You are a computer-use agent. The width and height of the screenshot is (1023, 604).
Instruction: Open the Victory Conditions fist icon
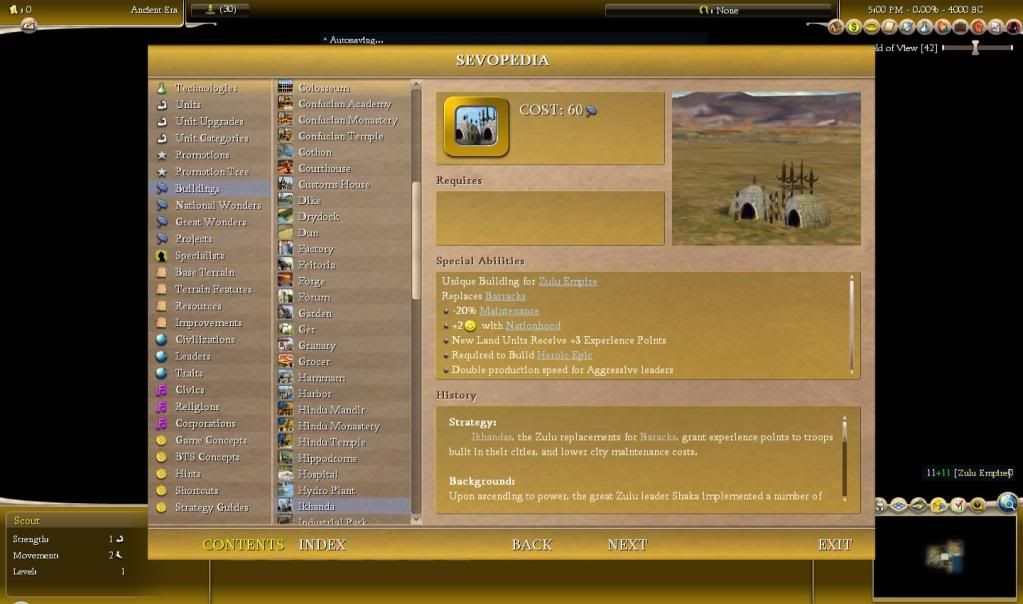click(977, 27)
